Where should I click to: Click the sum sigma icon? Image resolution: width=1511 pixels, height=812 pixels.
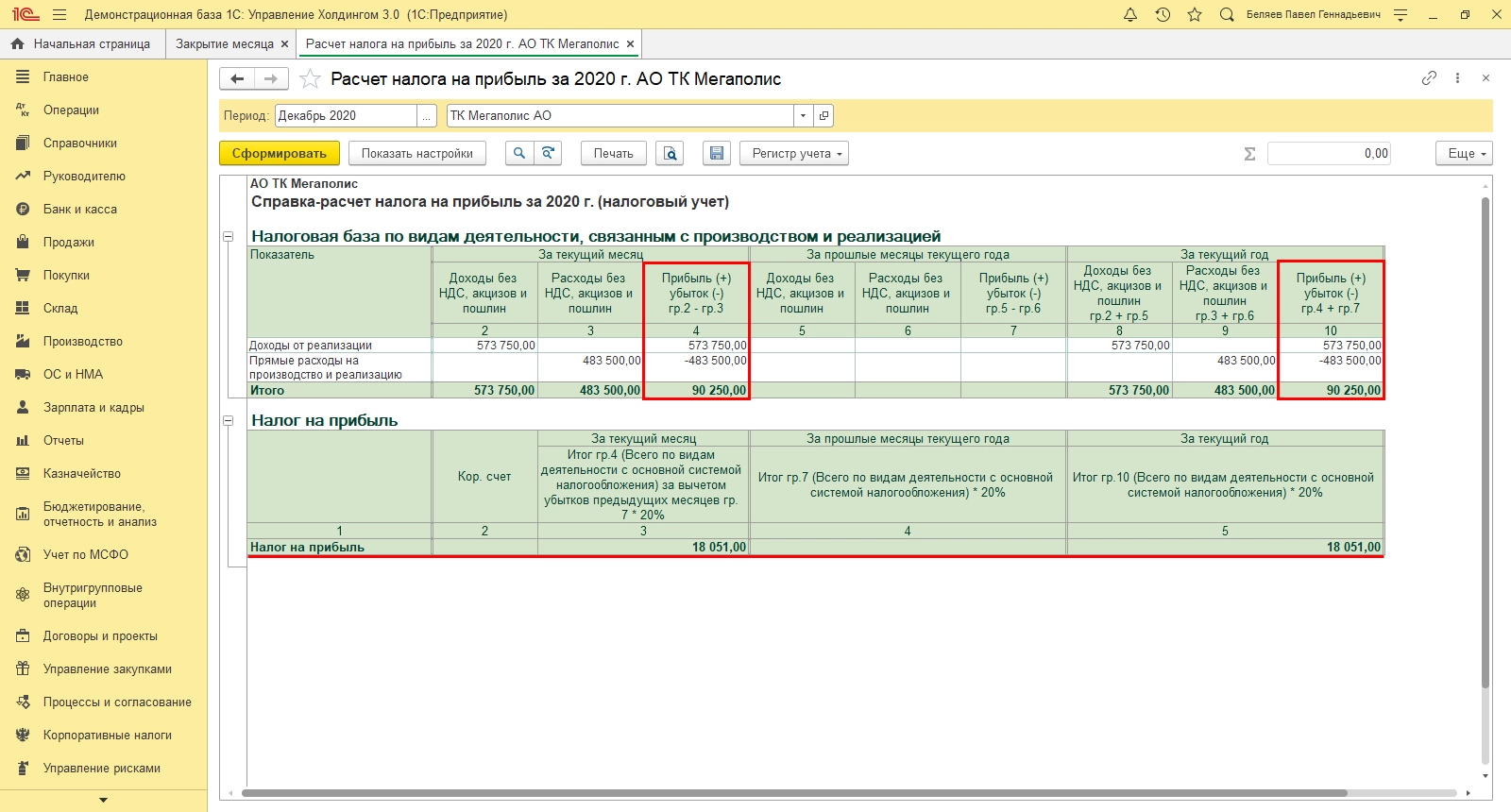(1249, 154)
